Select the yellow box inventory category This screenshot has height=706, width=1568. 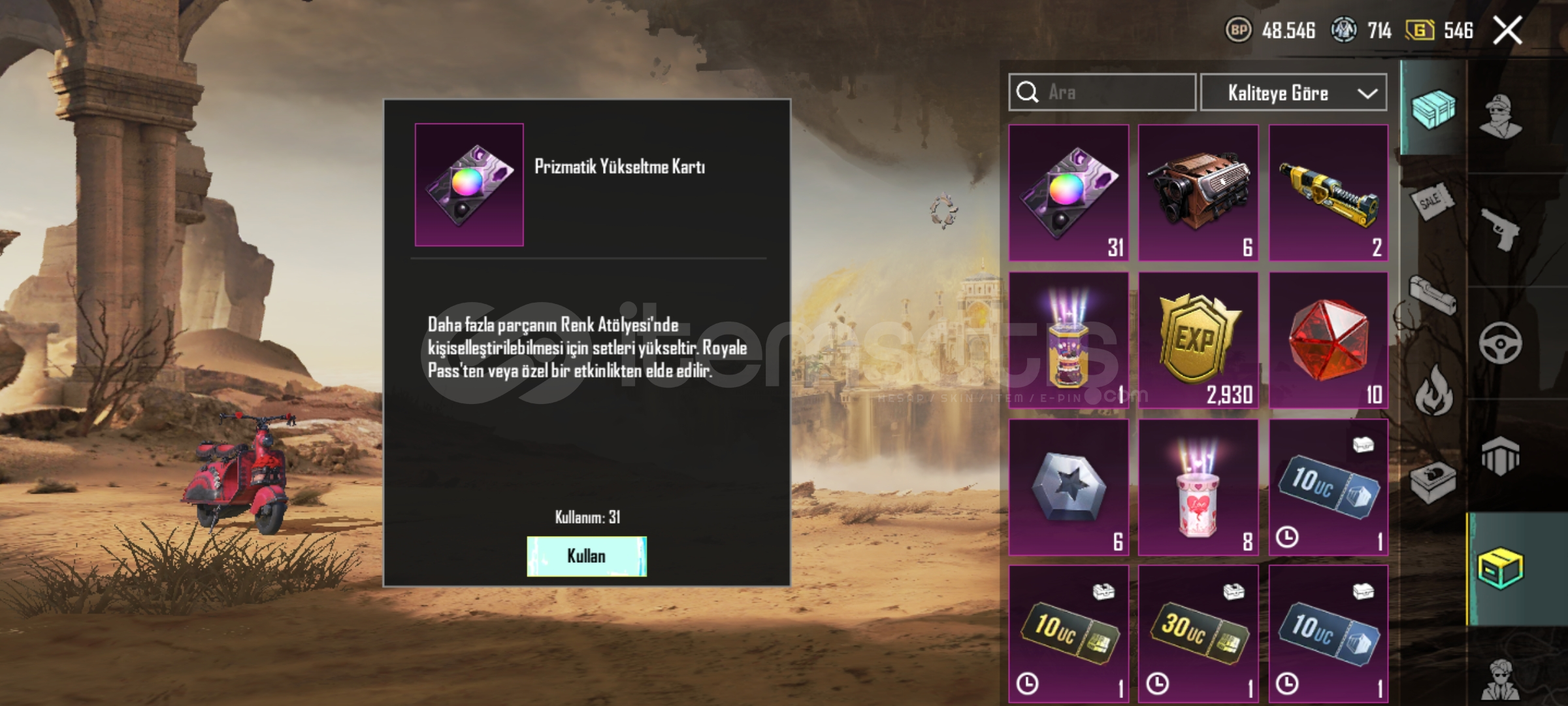pyautogui.click(x=1500, y=568)
